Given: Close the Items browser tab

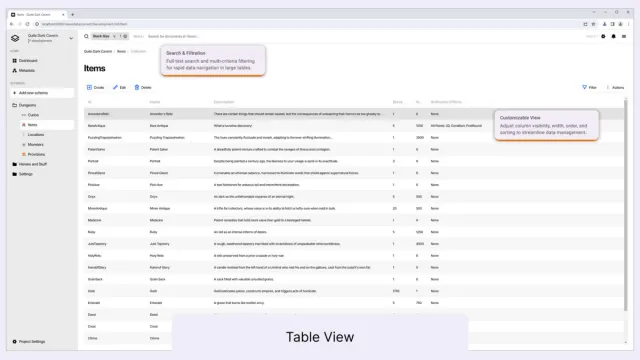Looking at the screenshot, I should coord(63,14).
